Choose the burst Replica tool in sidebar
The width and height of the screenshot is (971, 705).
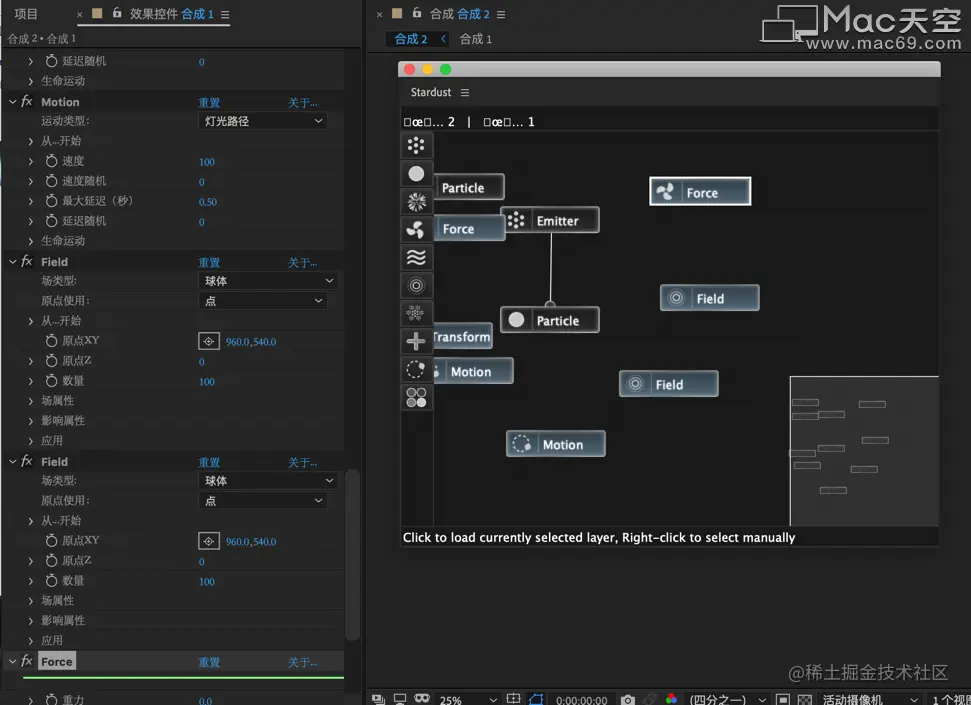(416, 201)
